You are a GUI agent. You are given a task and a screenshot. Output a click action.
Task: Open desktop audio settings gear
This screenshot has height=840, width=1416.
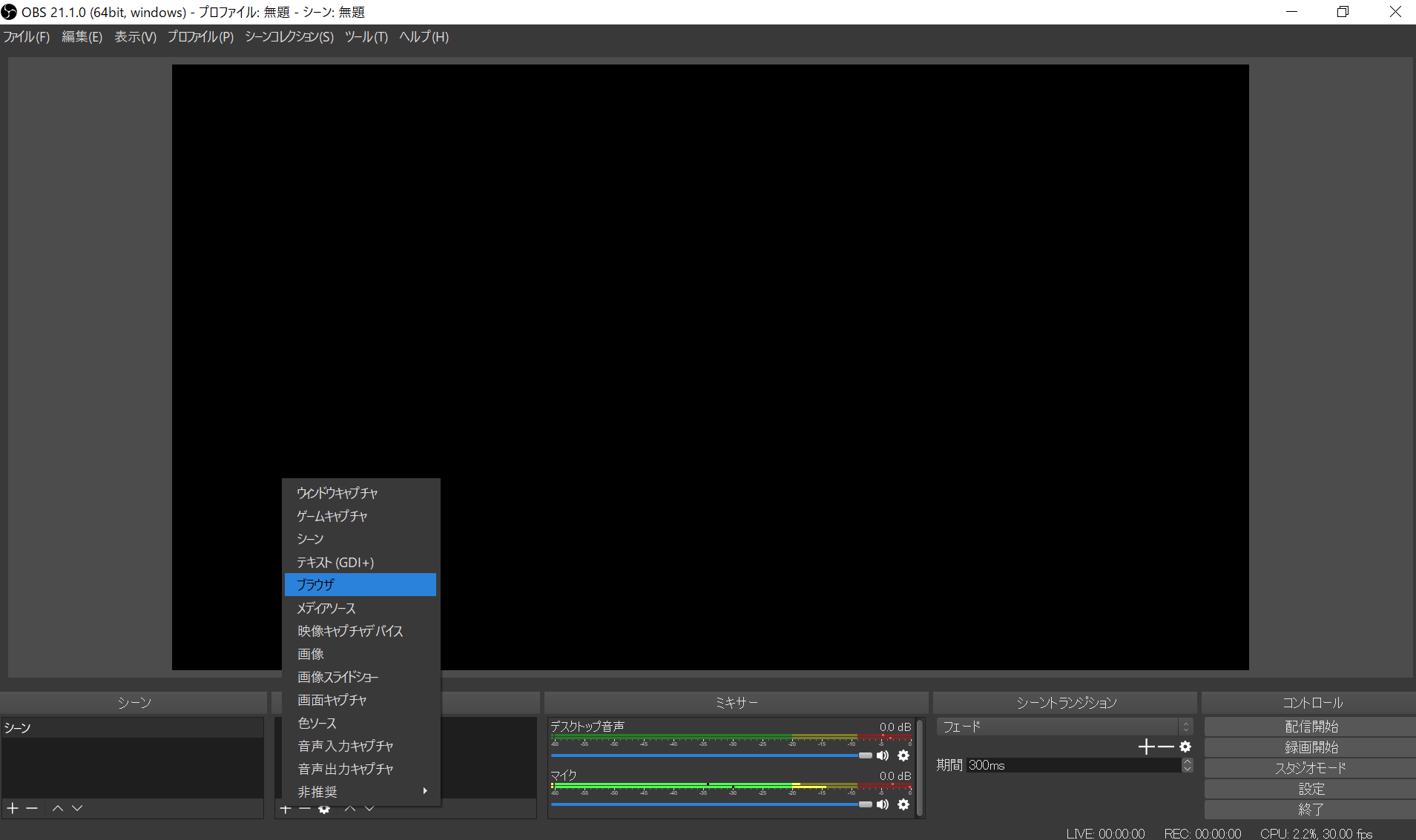[x=903, y=755]
